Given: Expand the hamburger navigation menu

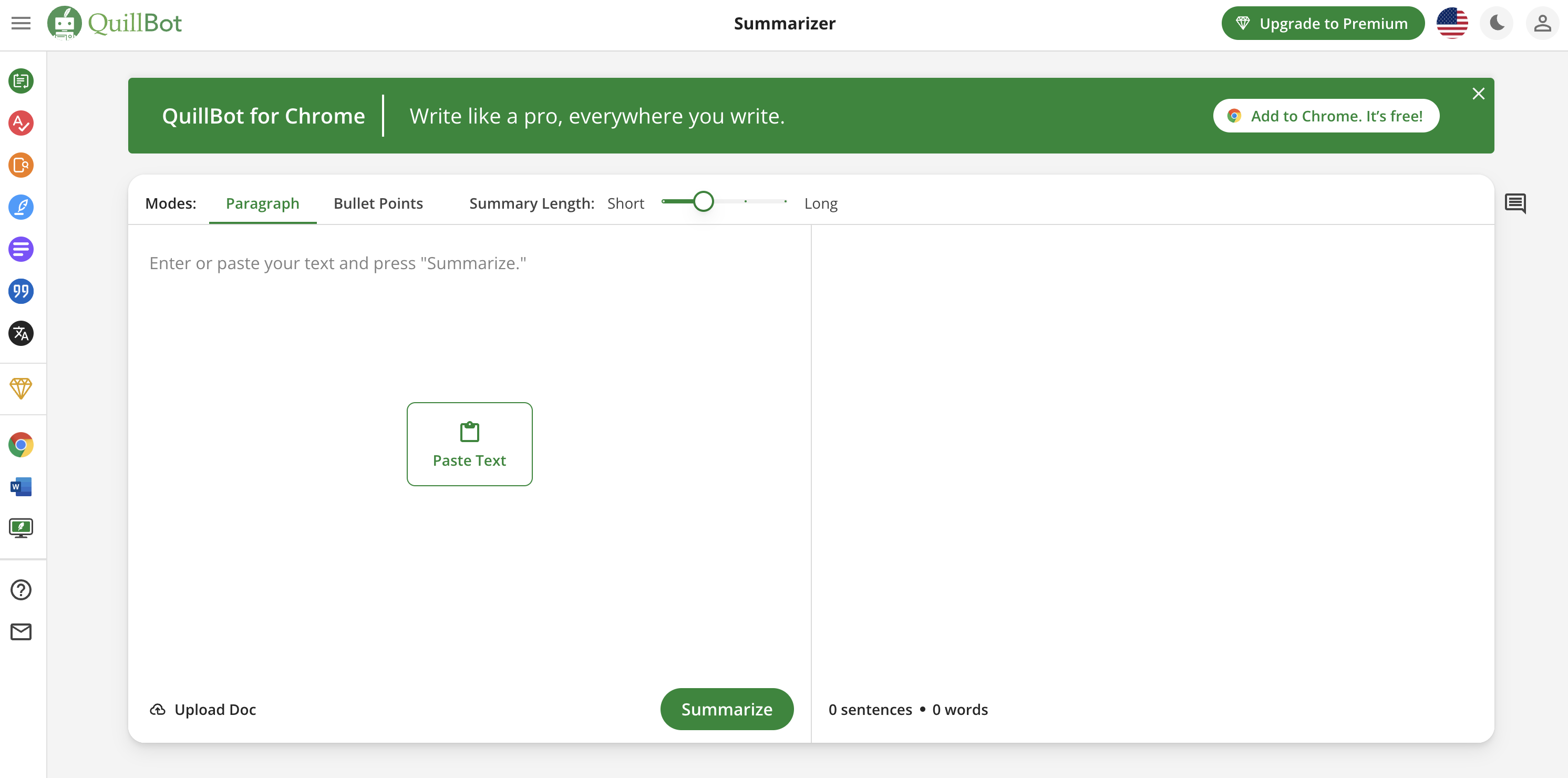Looking at the screenshot, I should (x=20, y=23).
